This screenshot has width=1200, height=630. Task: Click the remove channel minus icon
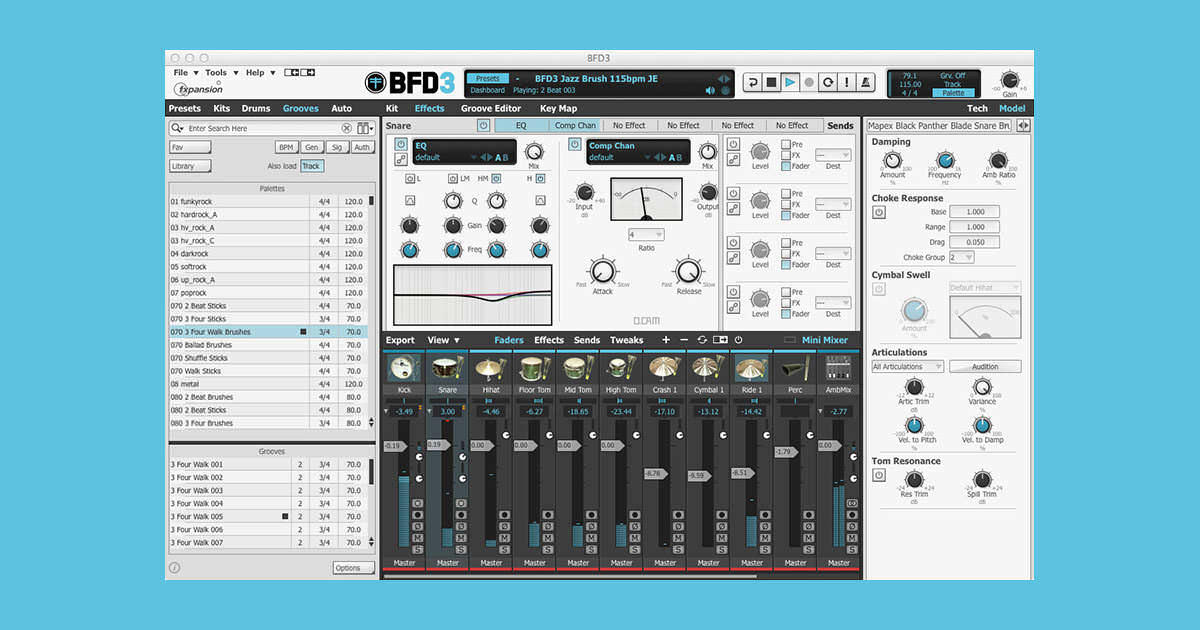[684, 340]
